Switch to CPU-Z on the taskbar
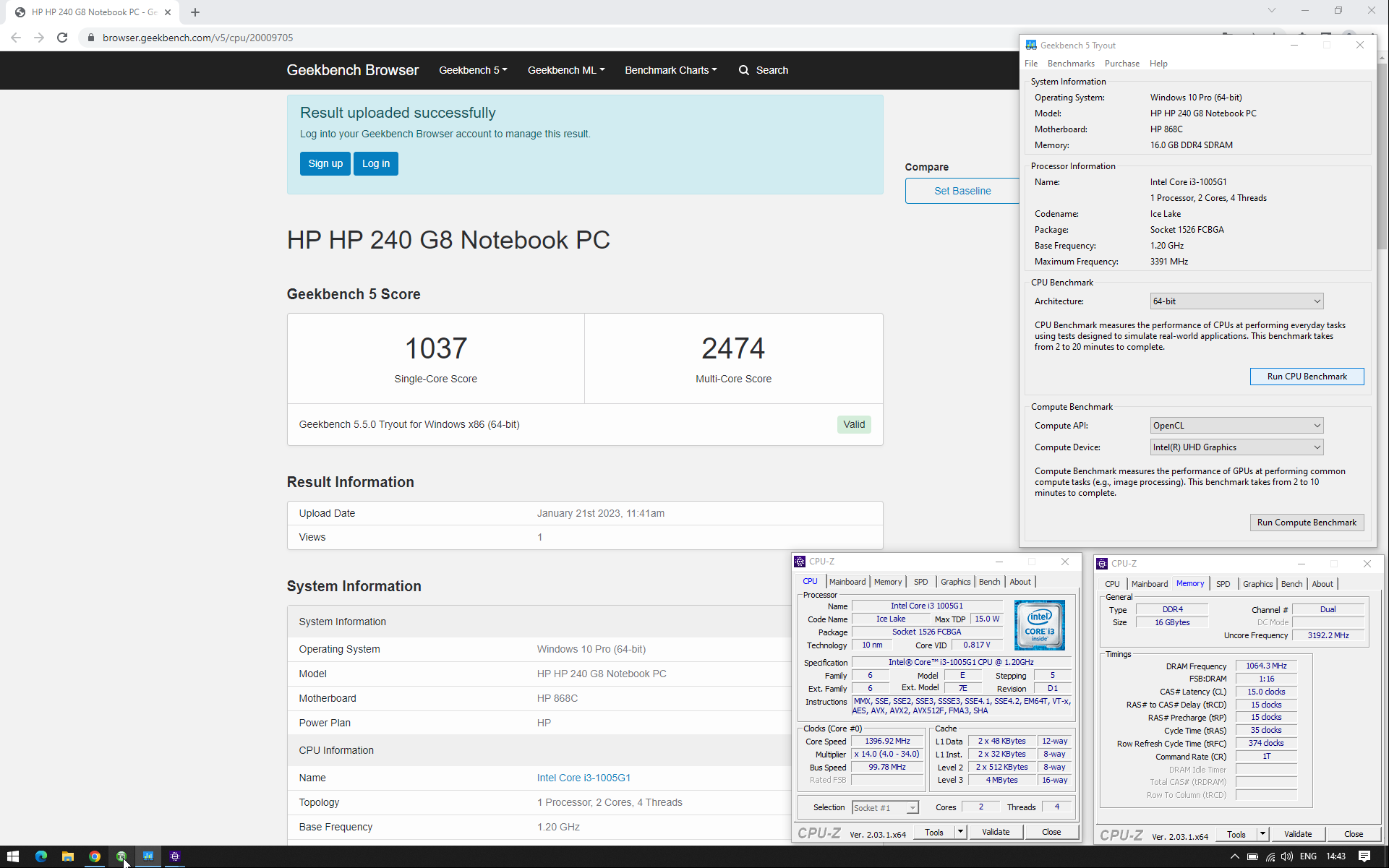1389x868 pixels. [x=175, y=856]
